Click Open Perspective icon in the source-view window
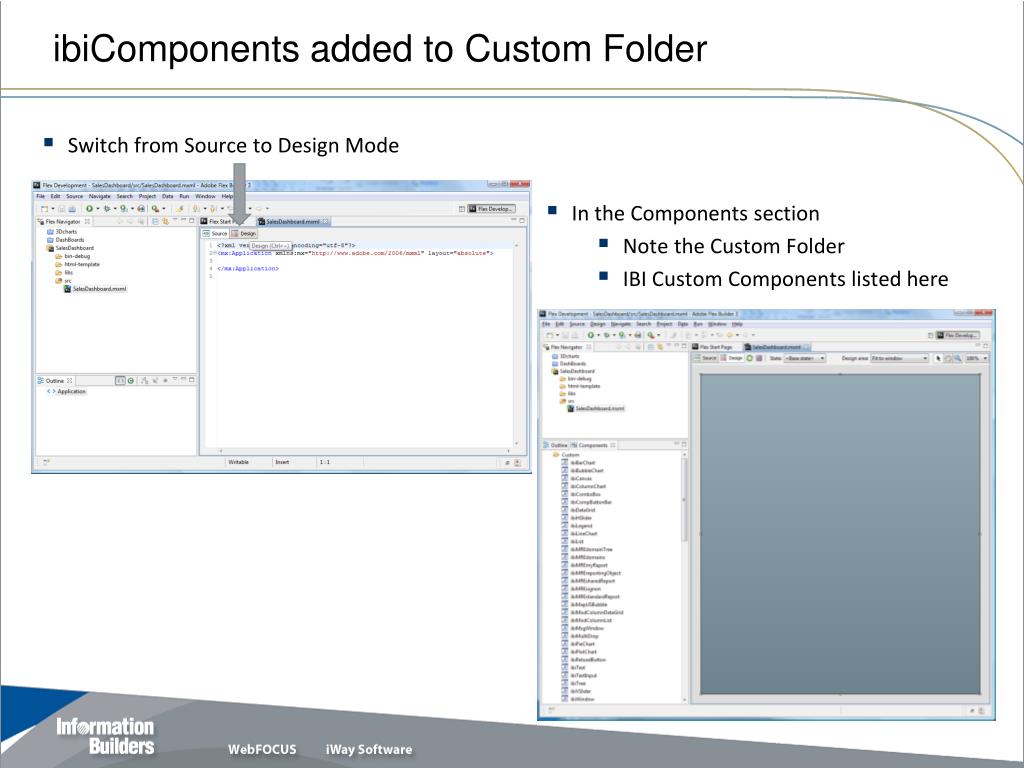Screen dimensions: 1024x768 tap(462, 209)
